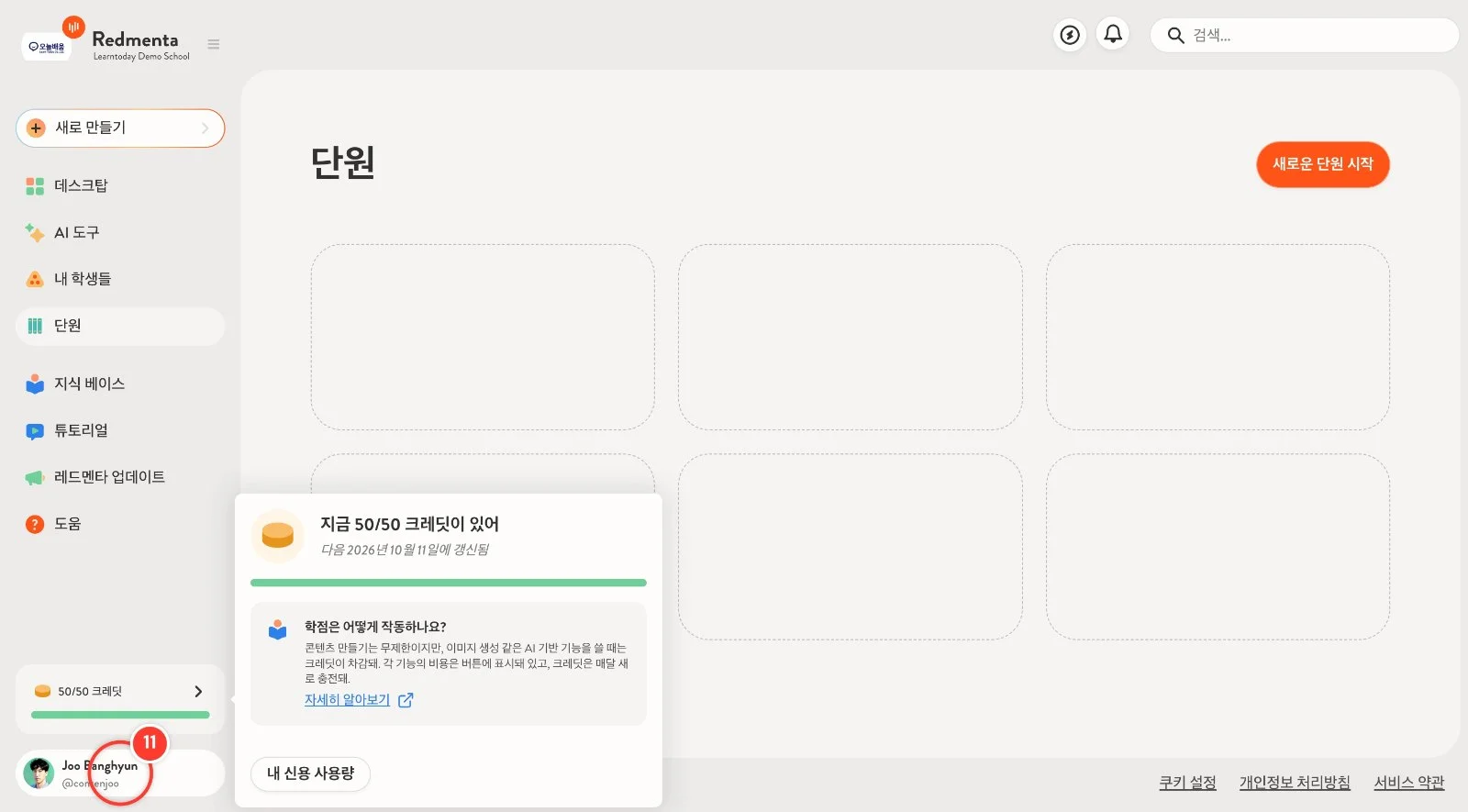Click the knowledge icon beside 학점은 어떻게 작동하나요
Image resolution: width=1468 pixels, height=812 pixels.
tap(277, 630)
